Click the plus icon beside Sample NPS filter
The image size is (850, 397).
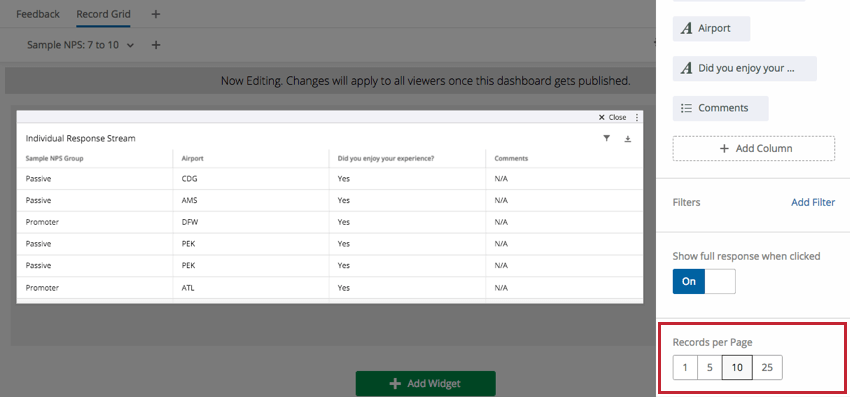pos(156,45)
